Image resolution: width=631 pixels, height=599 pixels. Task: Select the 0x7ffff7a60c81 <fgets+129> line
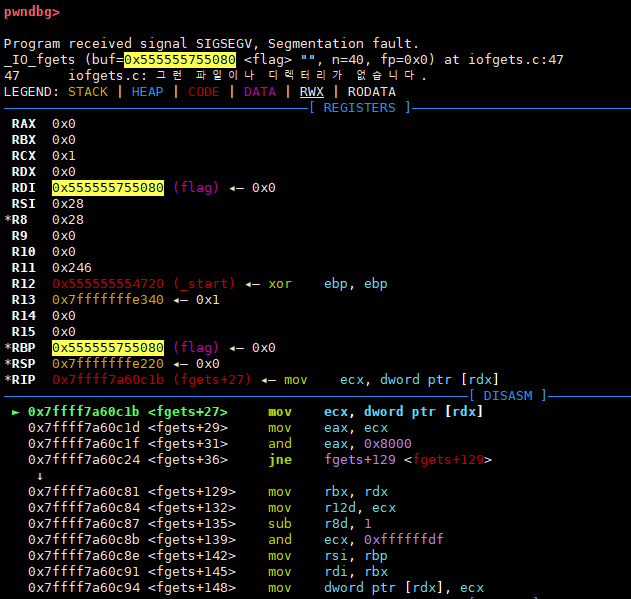tap(208, 492)
